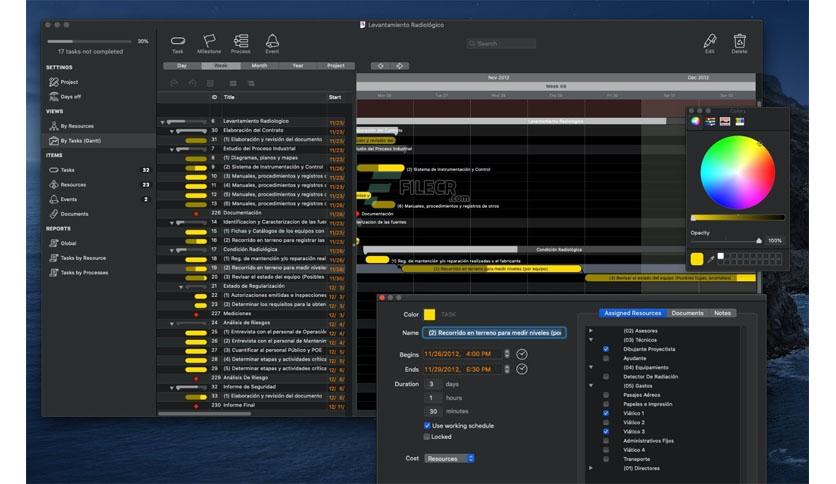Open the Ends date clock picker
The width and height of the screenshot is (836, 484).
pos(522,369)
